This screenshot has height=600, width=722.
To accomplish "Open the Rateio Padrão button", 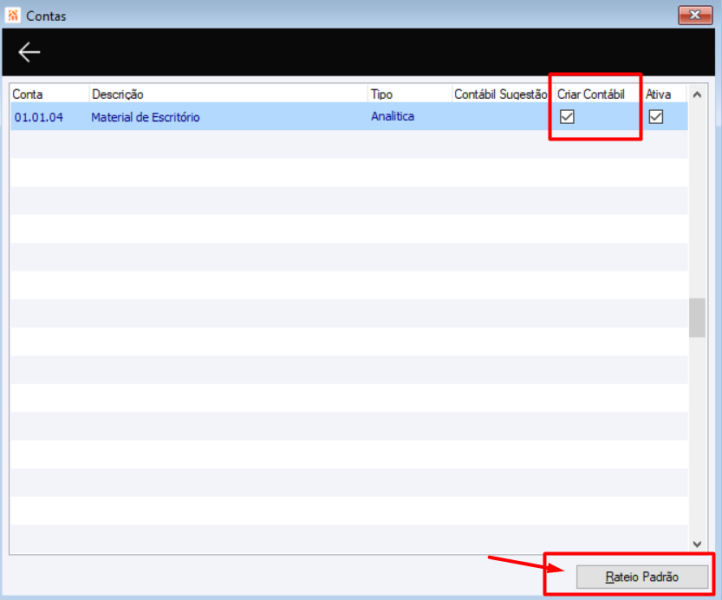I will tap(642, 577).
